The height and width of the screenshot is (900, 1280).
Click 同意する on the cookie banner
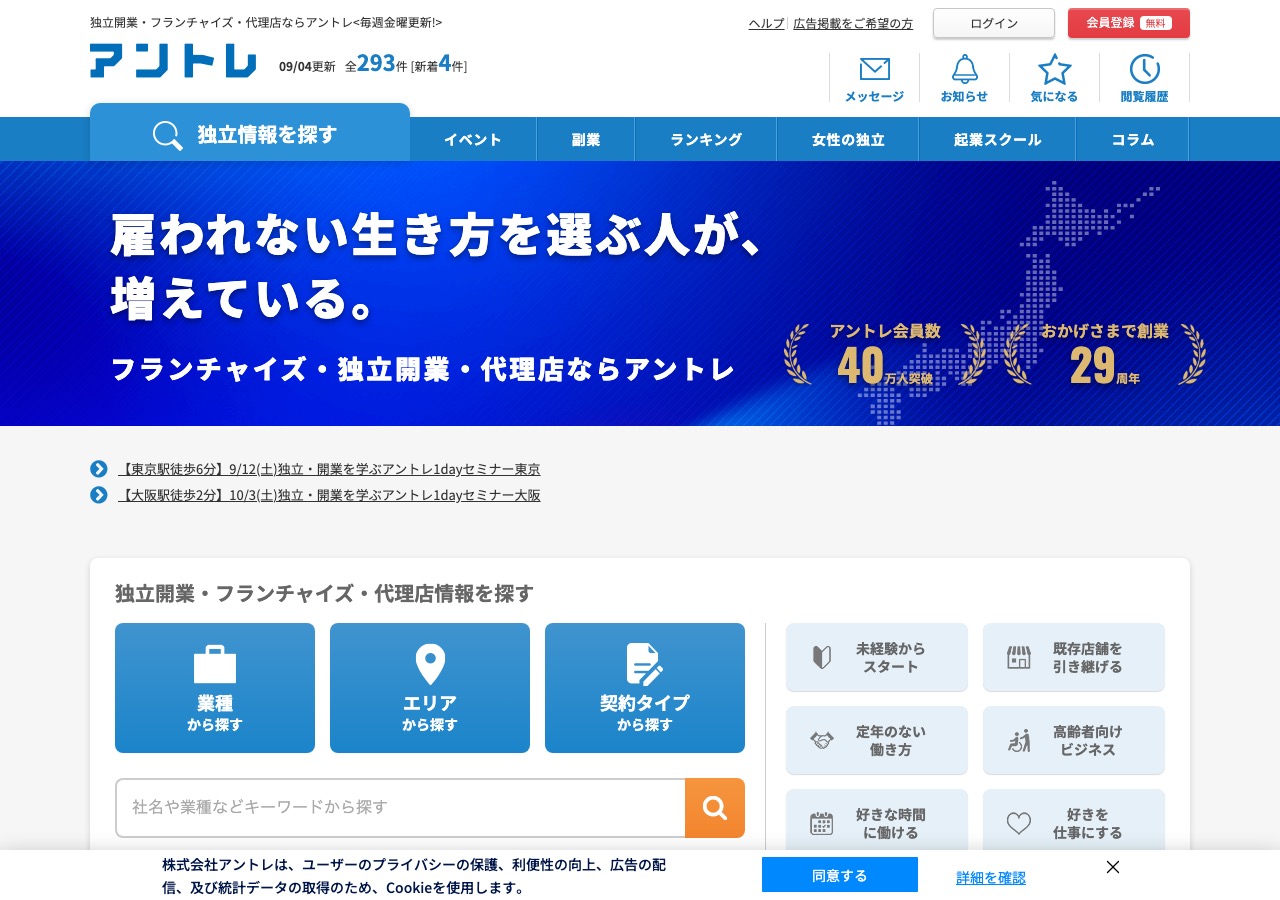840,875
